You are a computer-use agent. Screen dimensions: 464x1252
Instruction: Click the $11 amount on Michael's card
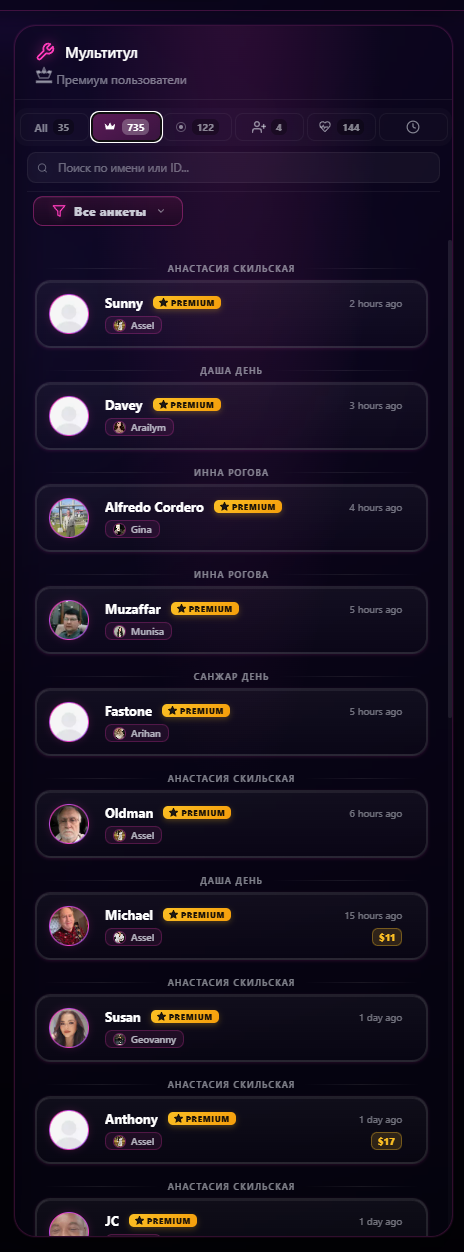click(x=387, y=937)
